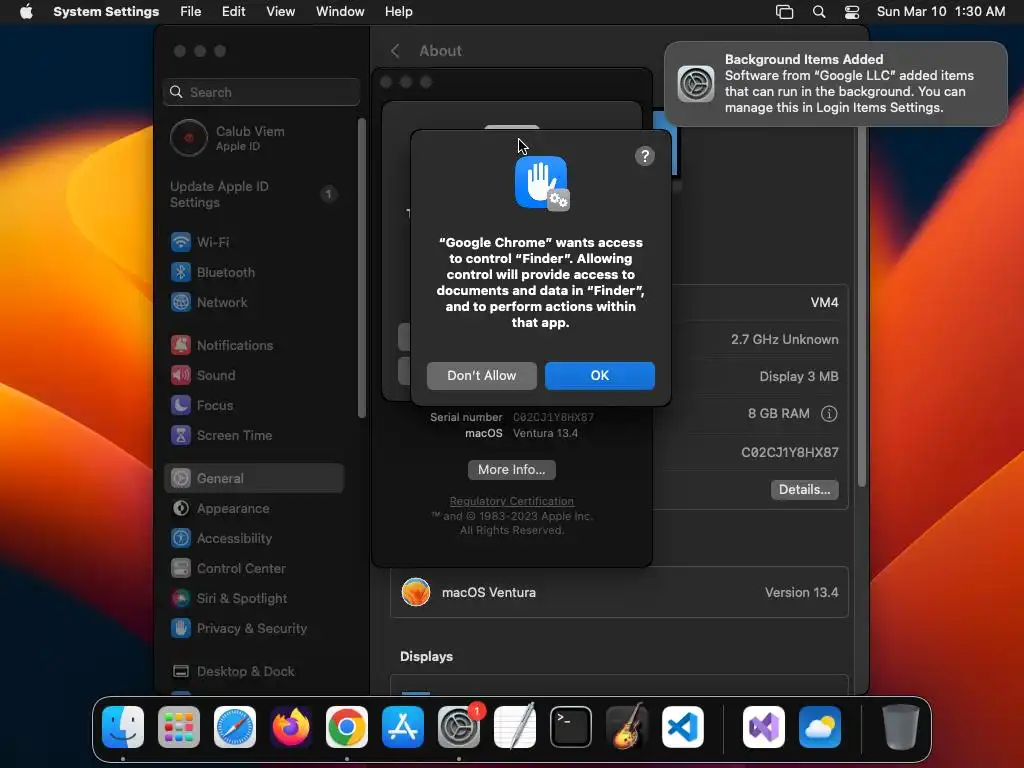
Task: Click the macOS Ventura 13.4 text
Action: [x=545, y=433]
